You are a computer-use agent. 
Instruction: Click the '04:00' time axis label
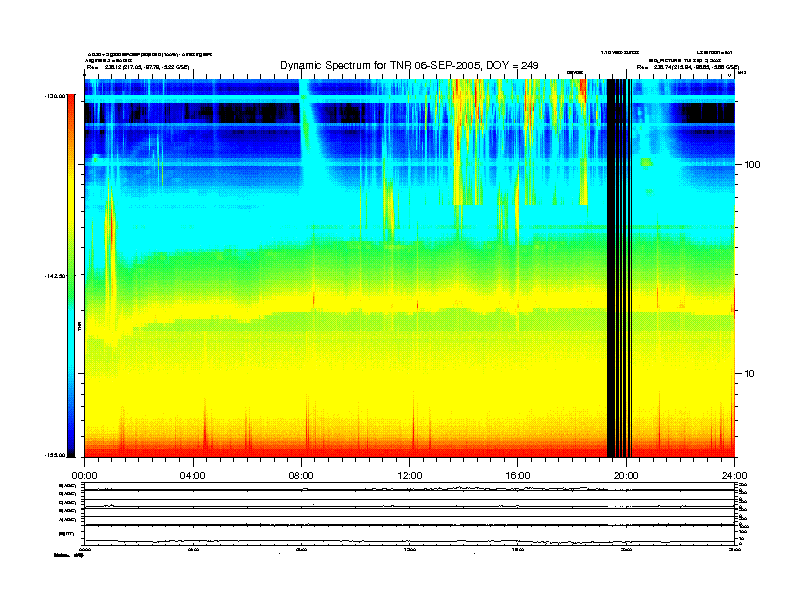[193, 476]
